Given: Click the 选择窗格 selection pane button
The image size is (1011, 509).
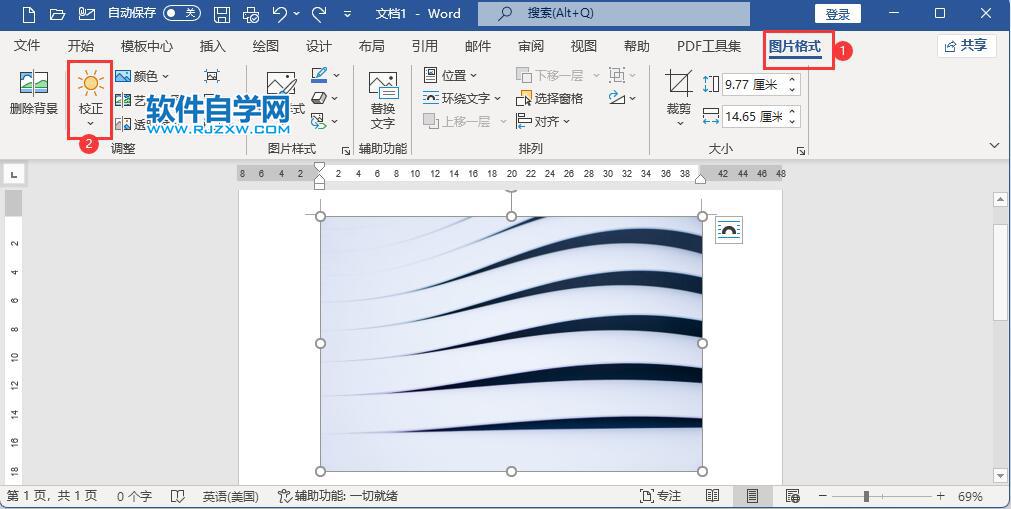Looking at the screenshot, I should click(549, 98).
